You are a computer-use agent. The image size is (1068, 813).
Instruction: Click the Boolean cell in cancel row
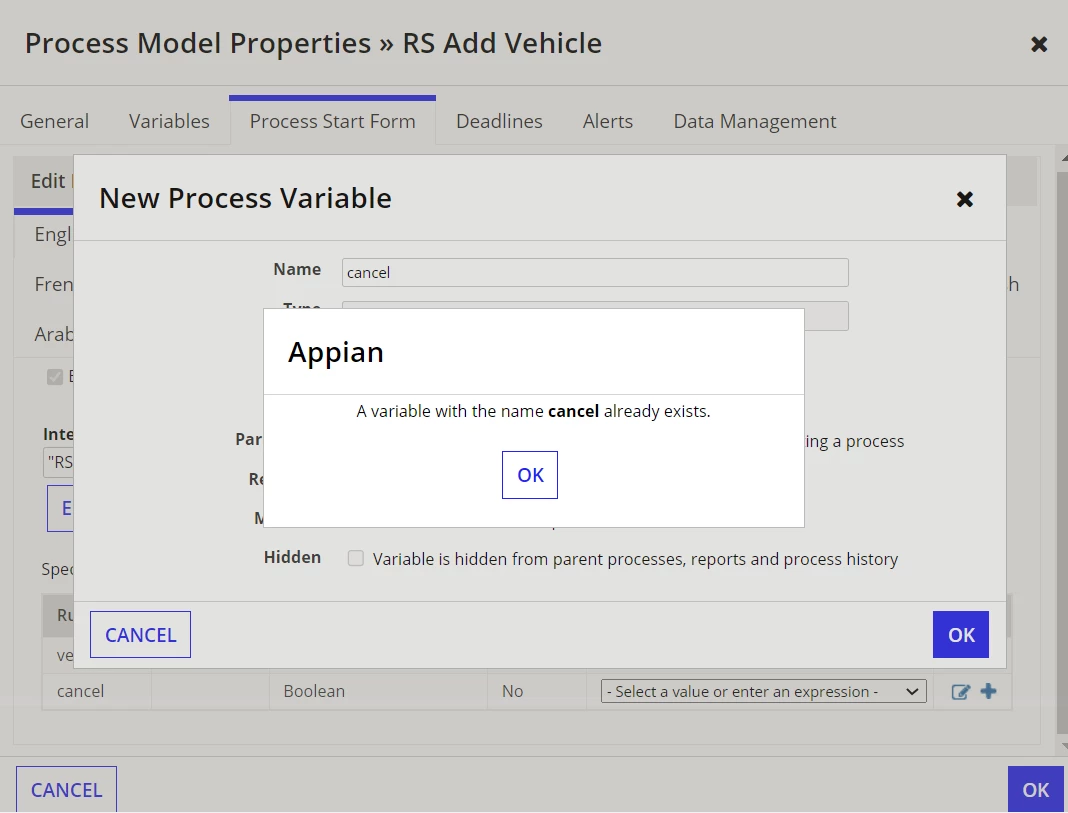(378, 691)
